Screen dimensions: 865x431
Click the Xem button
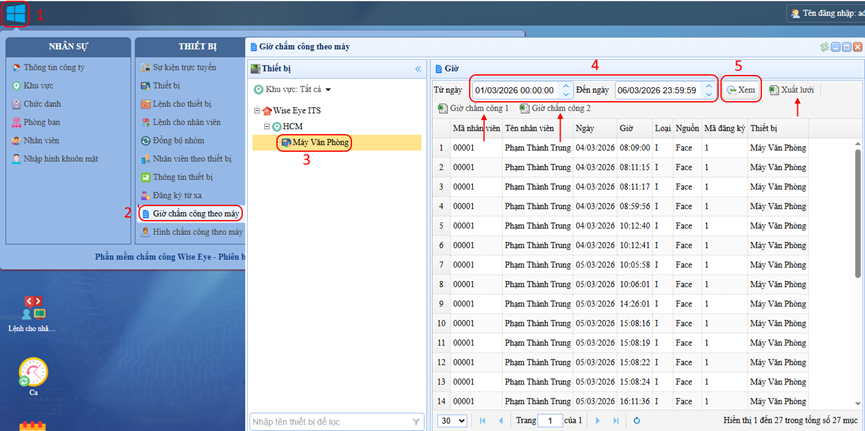click(741, 90)
